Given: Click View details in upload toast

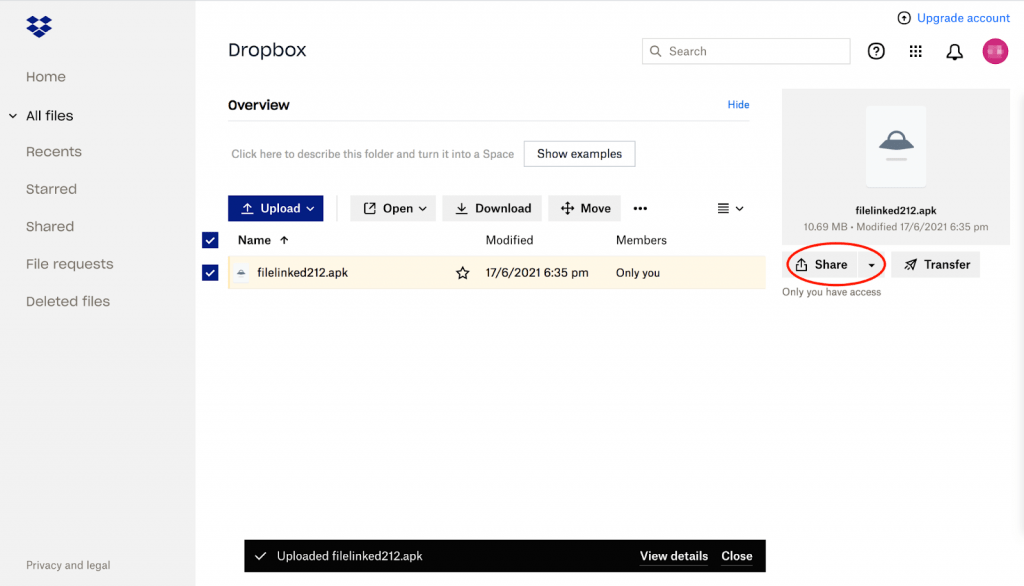Looking at the screenshot, I should 674,556.
